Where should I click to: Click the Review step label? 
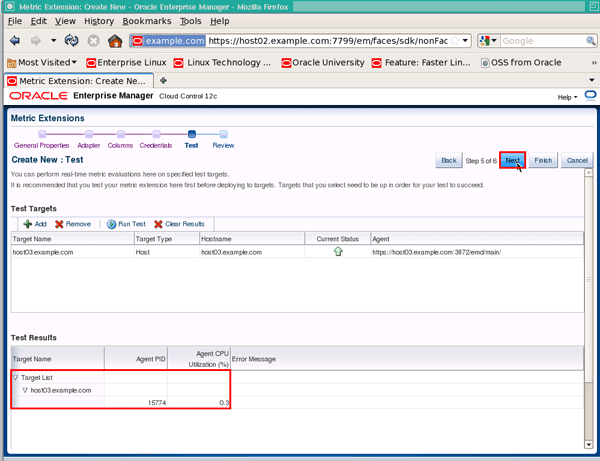pyautogui.click(x=223, y=145)
